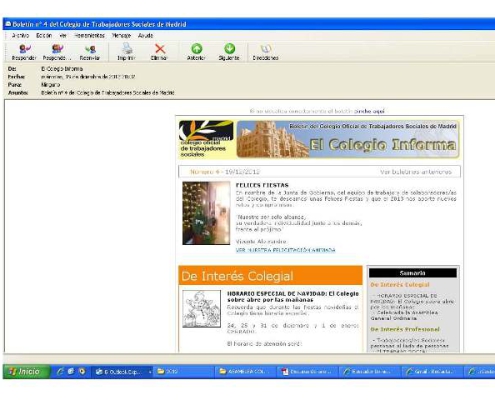The width and height of the screenshot is (495, 400).
Task: Switch to the PDF document taskbar button
Action: point(307,372)
